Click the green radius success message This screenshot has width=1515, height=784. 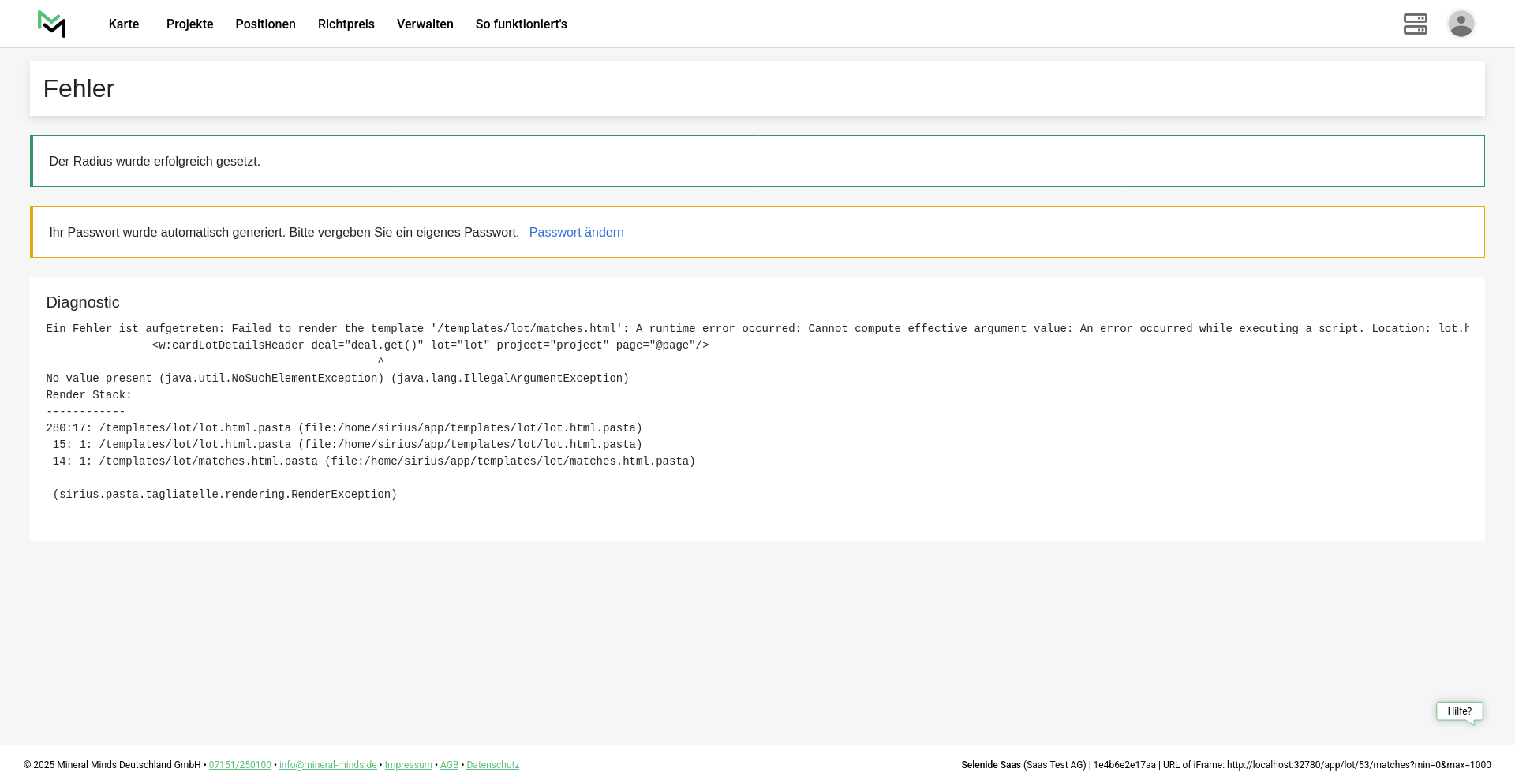[x=155, y=162]
